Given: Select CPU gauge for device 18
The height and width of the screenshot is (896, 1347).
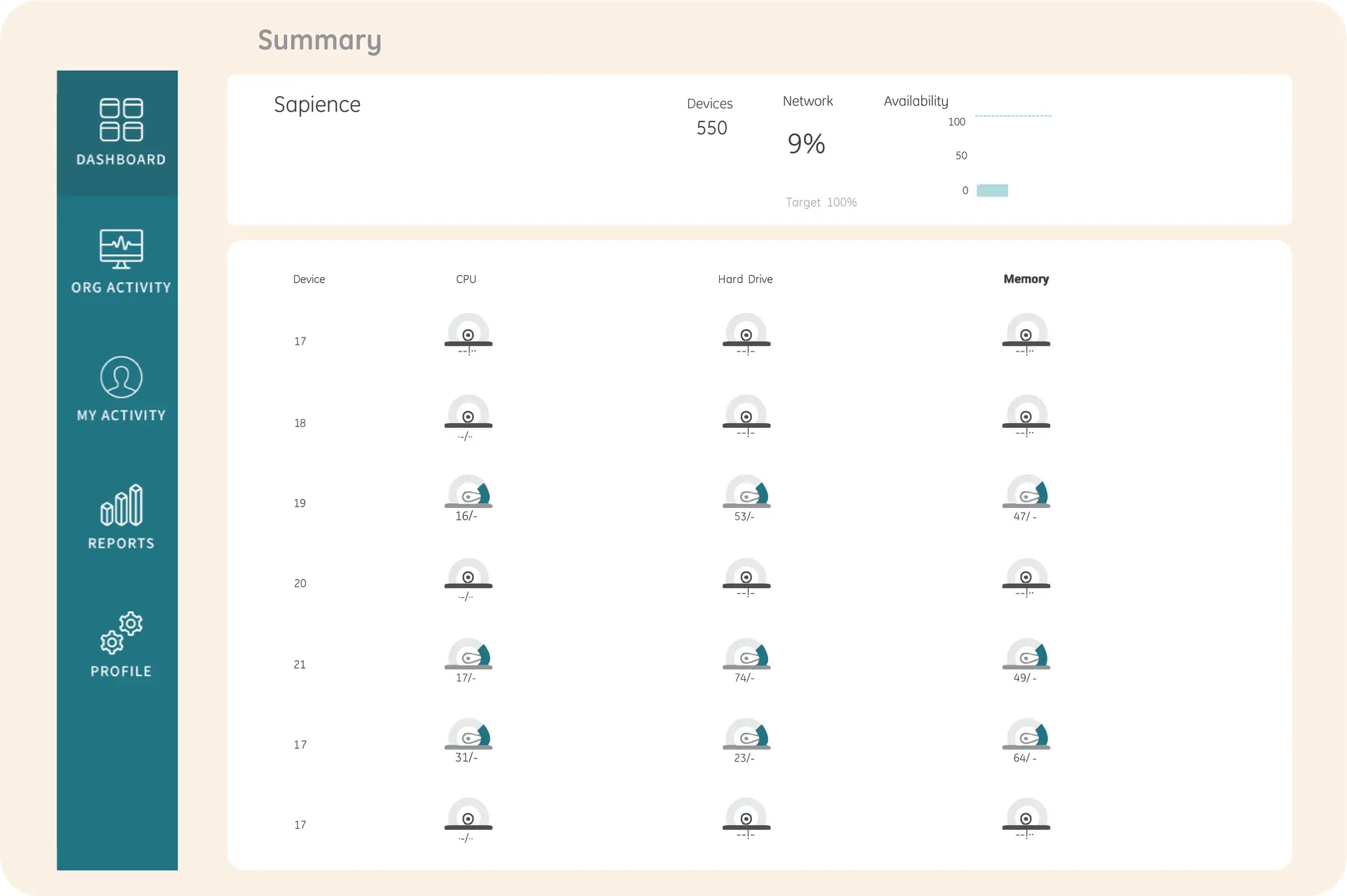Looking at the screenshot, I should [467, 415].
